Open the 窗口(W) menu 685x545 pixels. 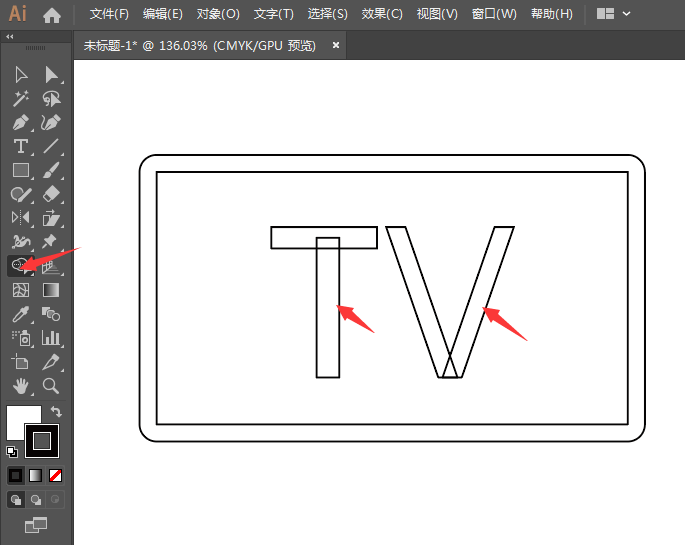tap(494, 14)
